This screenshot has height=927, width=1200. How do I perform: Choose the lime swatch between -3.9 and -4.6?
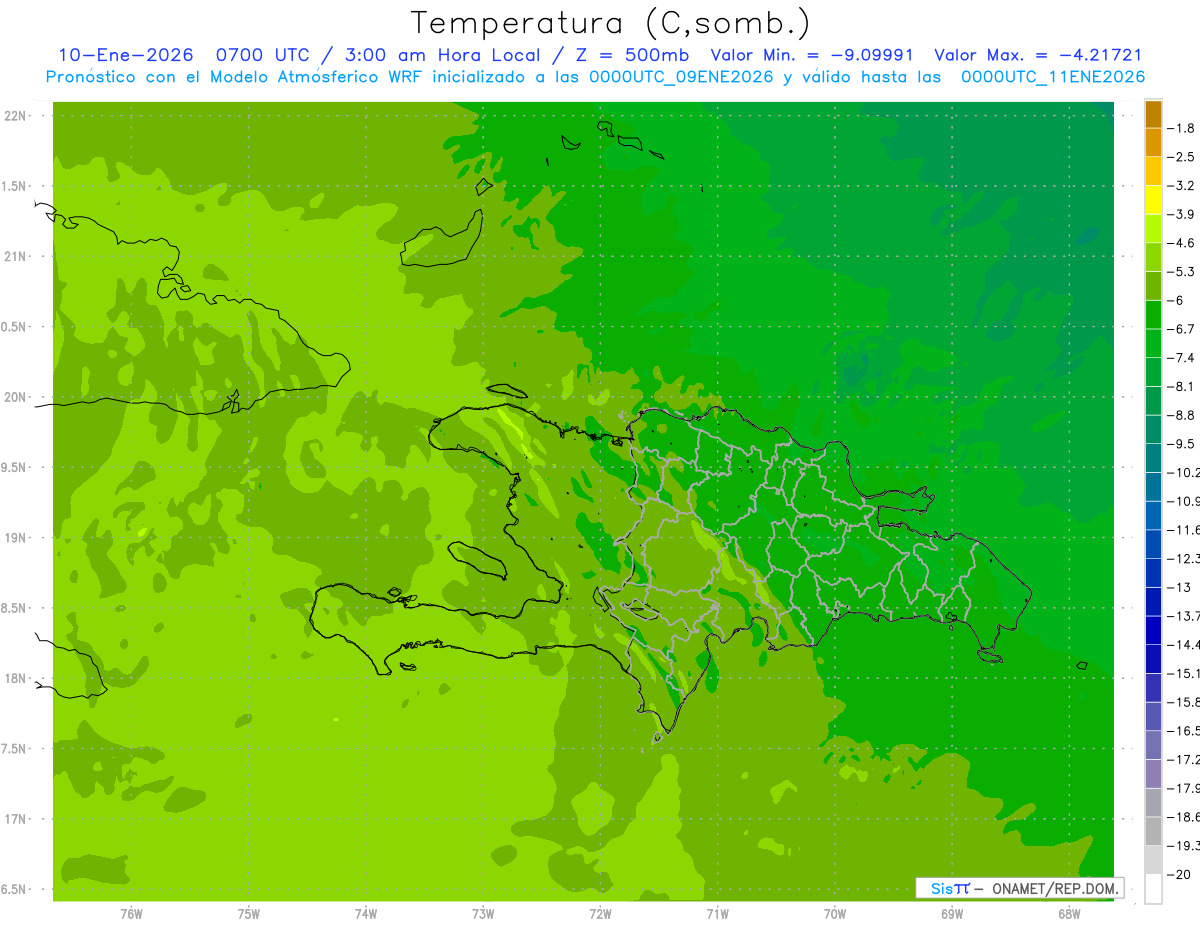click(x=1153, y=229)
